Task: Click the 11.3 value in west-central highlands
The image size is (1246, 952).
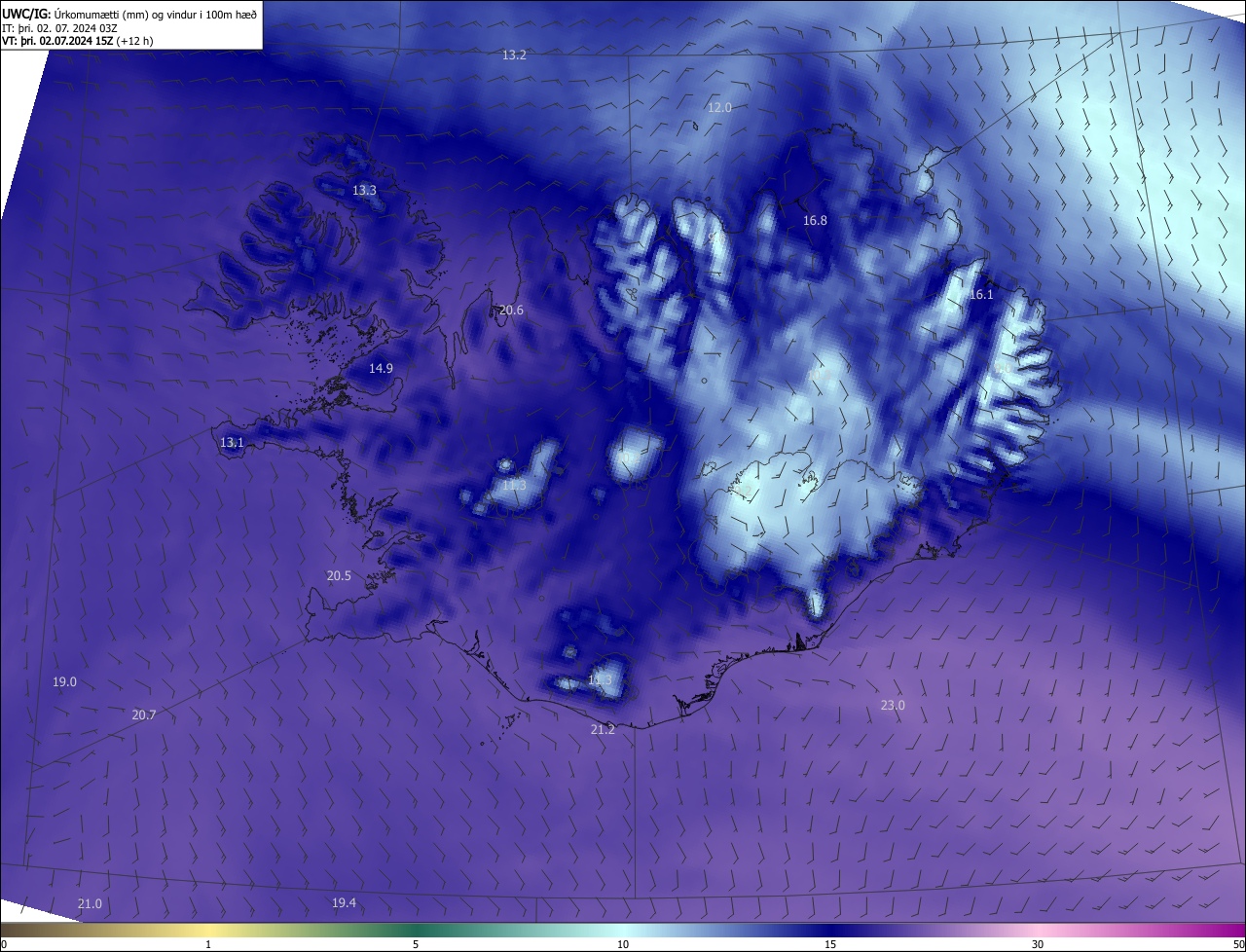Action: pos(514,486)
